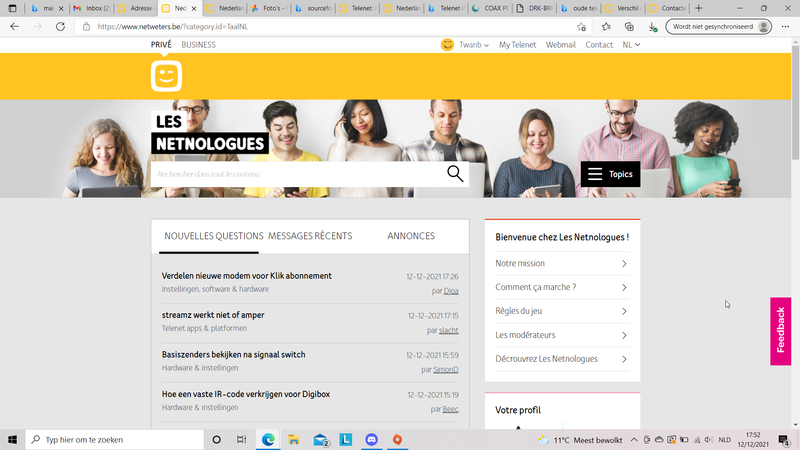The image size is (800, 450).
Task: Click the Windows taskbar search box
Action: click(x=114, y=439)
